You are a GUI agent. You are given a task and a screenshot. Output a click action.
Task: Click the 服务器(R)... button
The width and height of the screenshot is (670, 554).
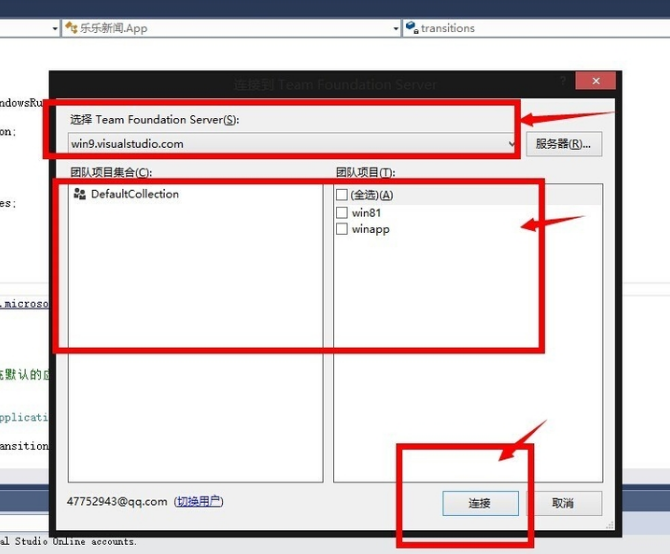tap(564, 144)
